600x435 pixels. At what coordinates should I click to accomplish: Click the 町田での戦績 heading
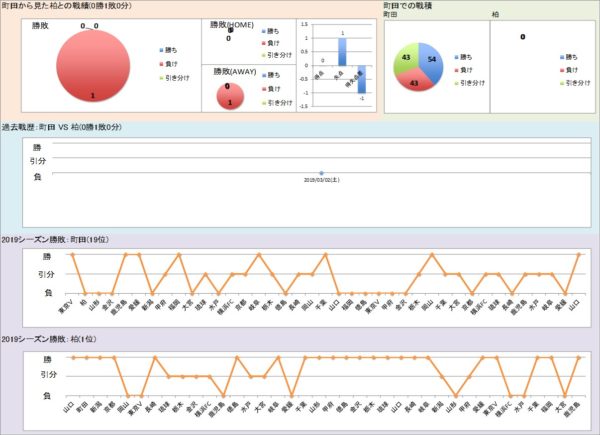[408, 6]
